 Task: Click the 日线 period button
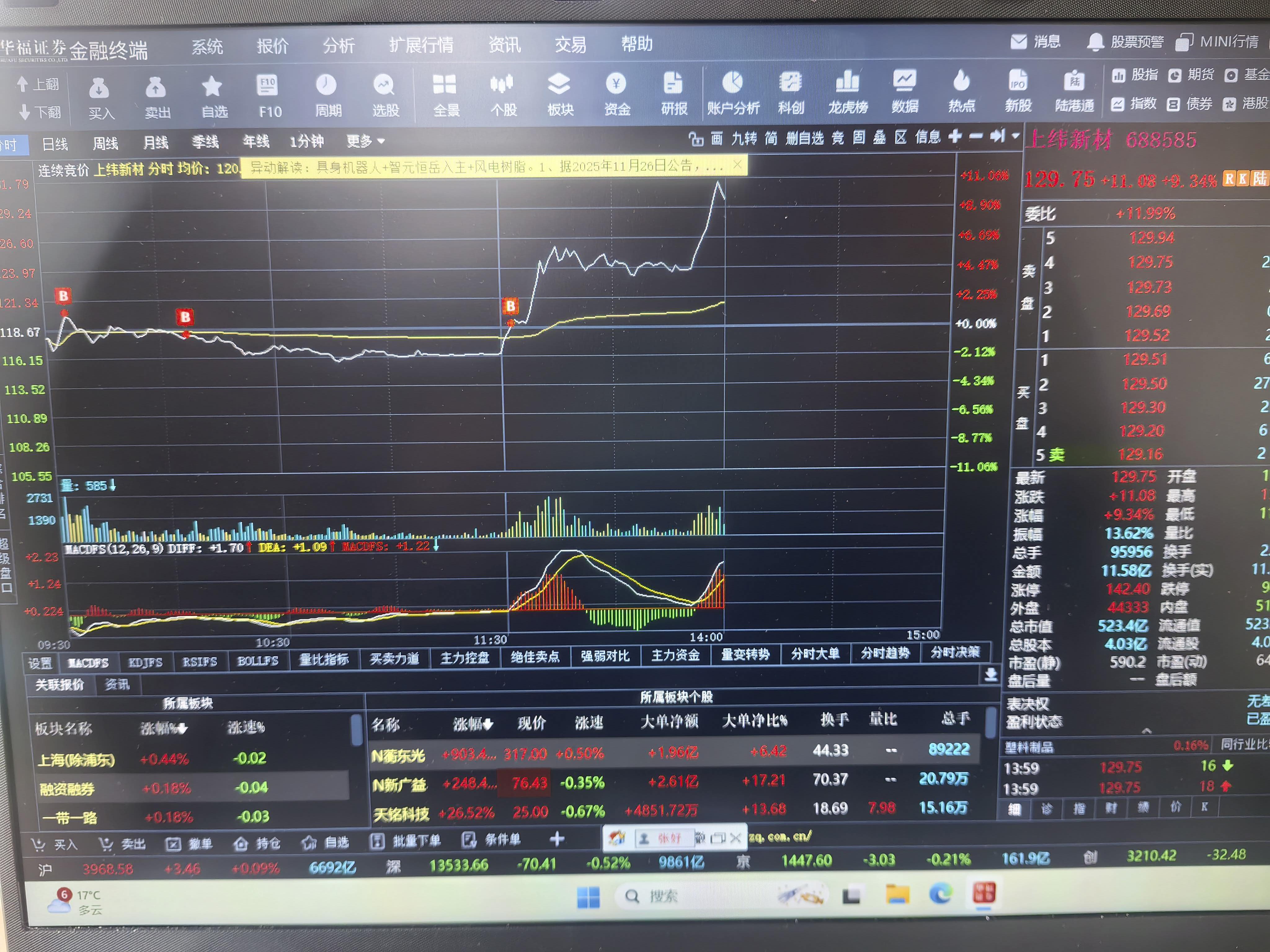[55, 143]
